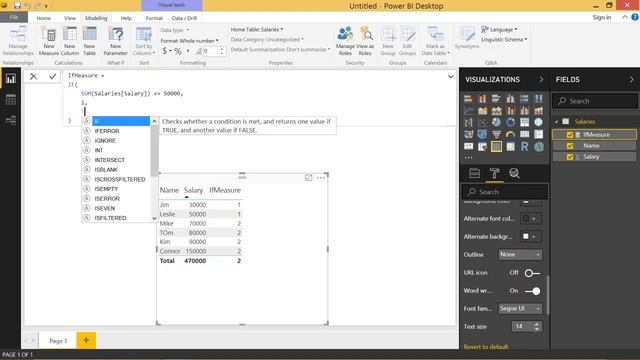Select the Line chart visualization

(x=468, y=110)
